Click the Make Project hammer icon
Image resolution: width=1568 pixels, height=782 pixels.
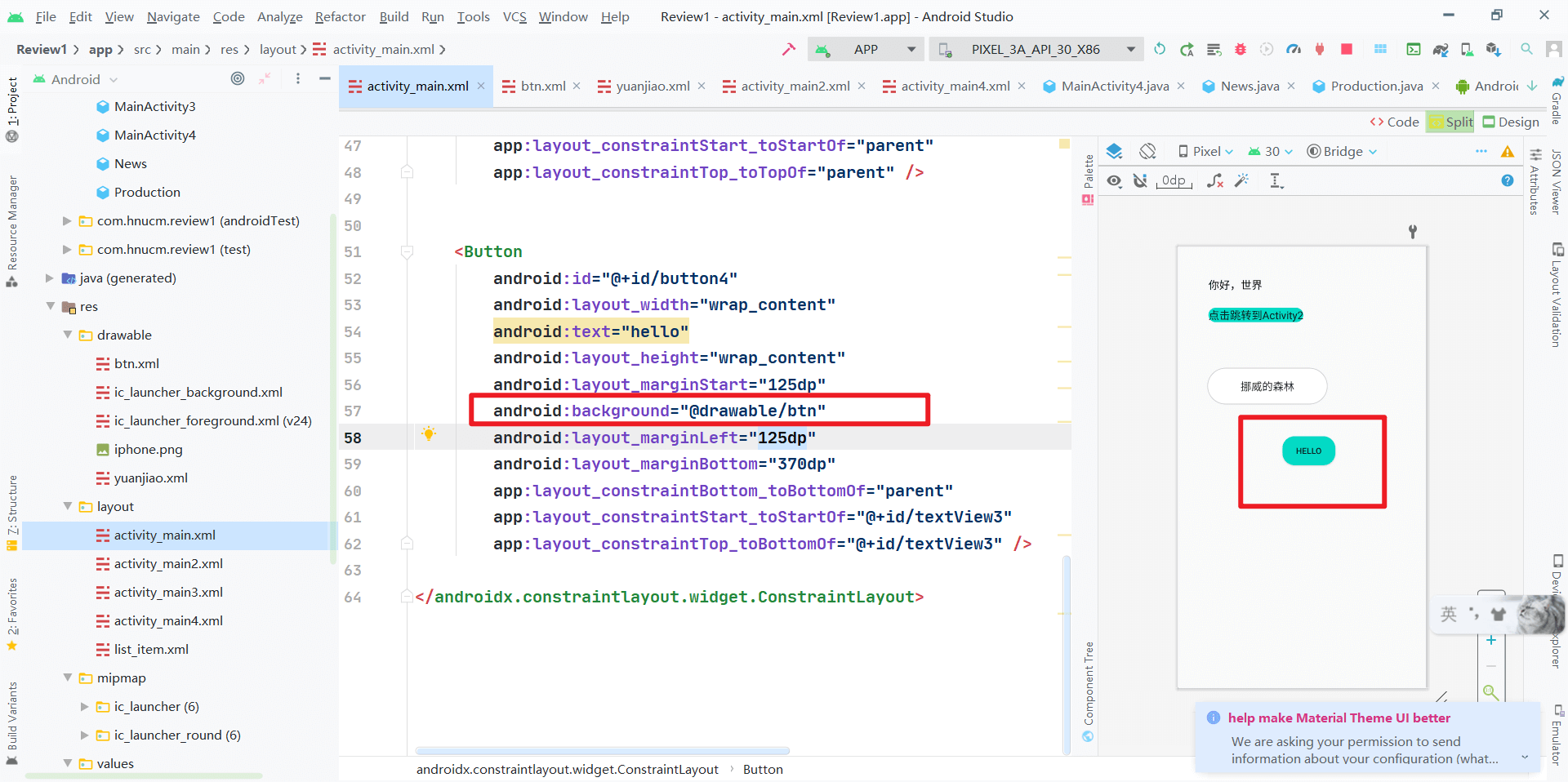tap(788, 50)
